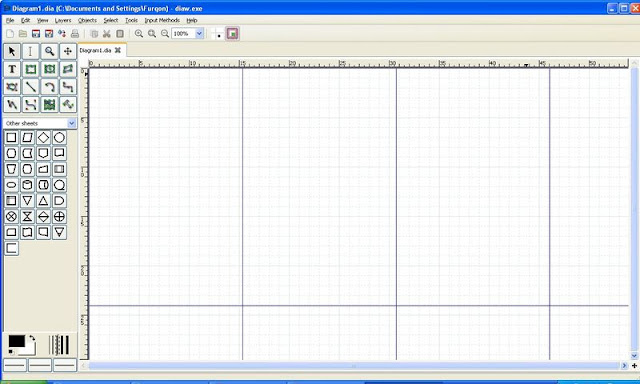Select the Text edit I-beam tool
This screenshot has width=640, height=384.
pyautogui.click(x=30, y=51)
